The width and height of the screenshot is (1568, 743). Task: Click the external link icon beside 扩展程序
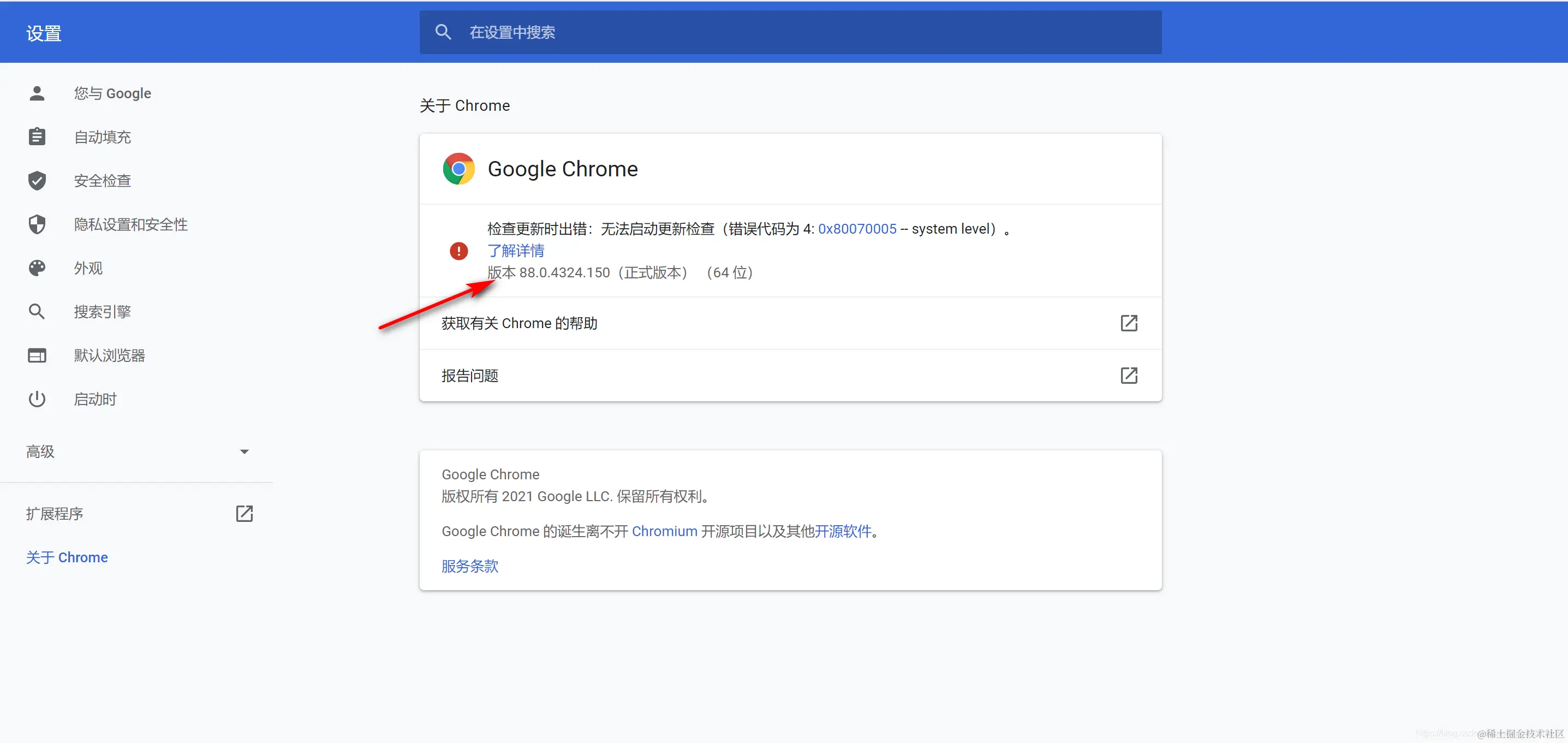244,513
